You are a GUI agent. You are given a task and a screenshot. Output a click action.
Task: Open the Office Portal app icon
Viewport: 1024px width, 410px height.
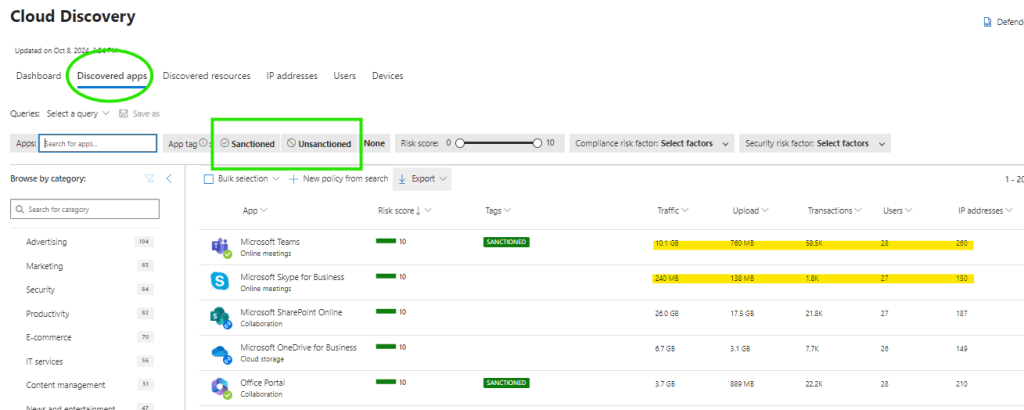[x=219, y=388]
